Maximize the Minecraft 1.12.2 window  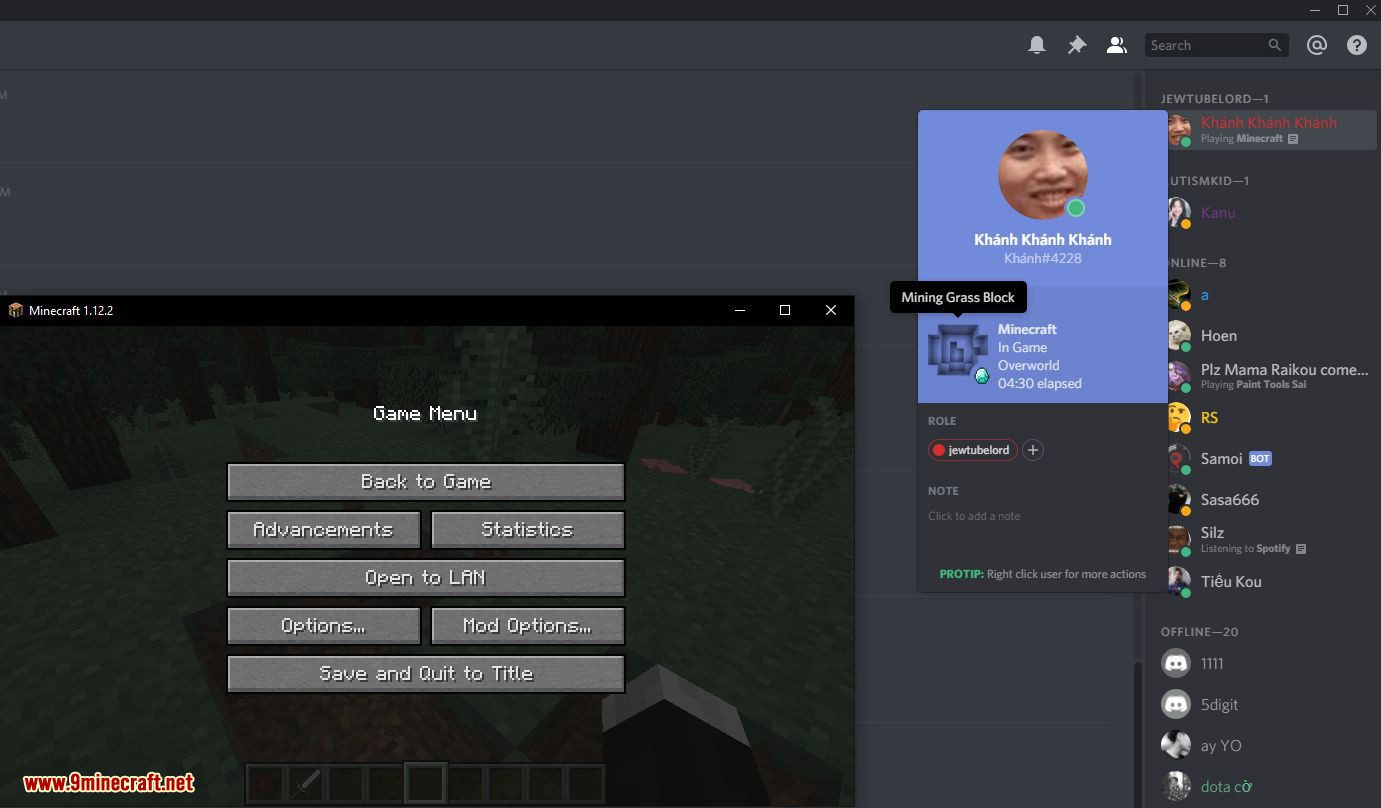click(x=785, y=310)
